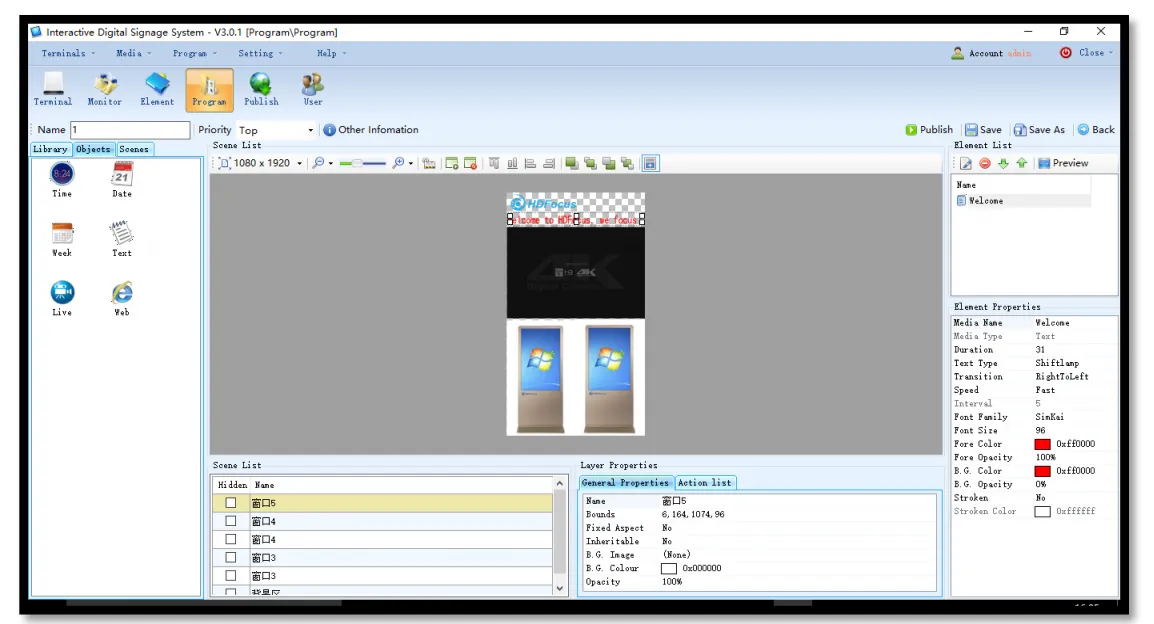Delete the element with the red minus icon
This screenshot has width=1154, height=624.
point(984,163)
